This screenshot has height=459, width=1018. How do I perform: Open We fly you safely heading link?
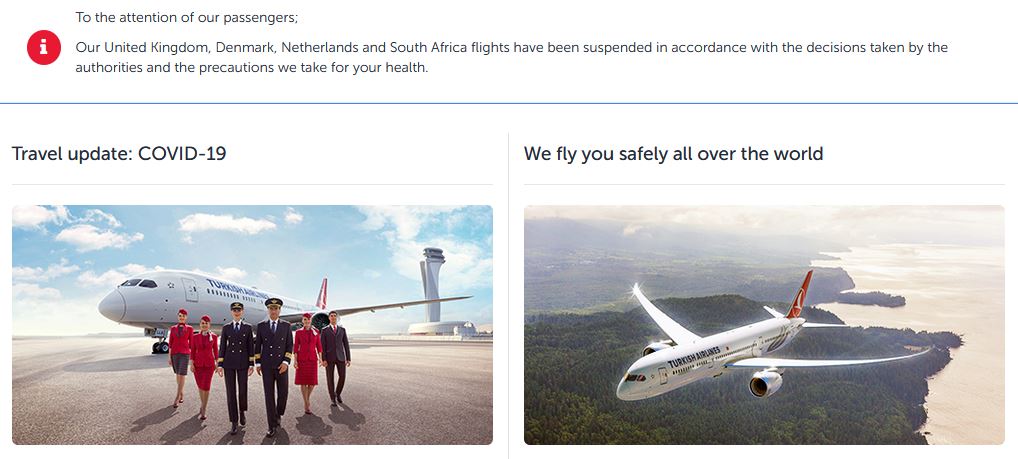click(673, 154)
